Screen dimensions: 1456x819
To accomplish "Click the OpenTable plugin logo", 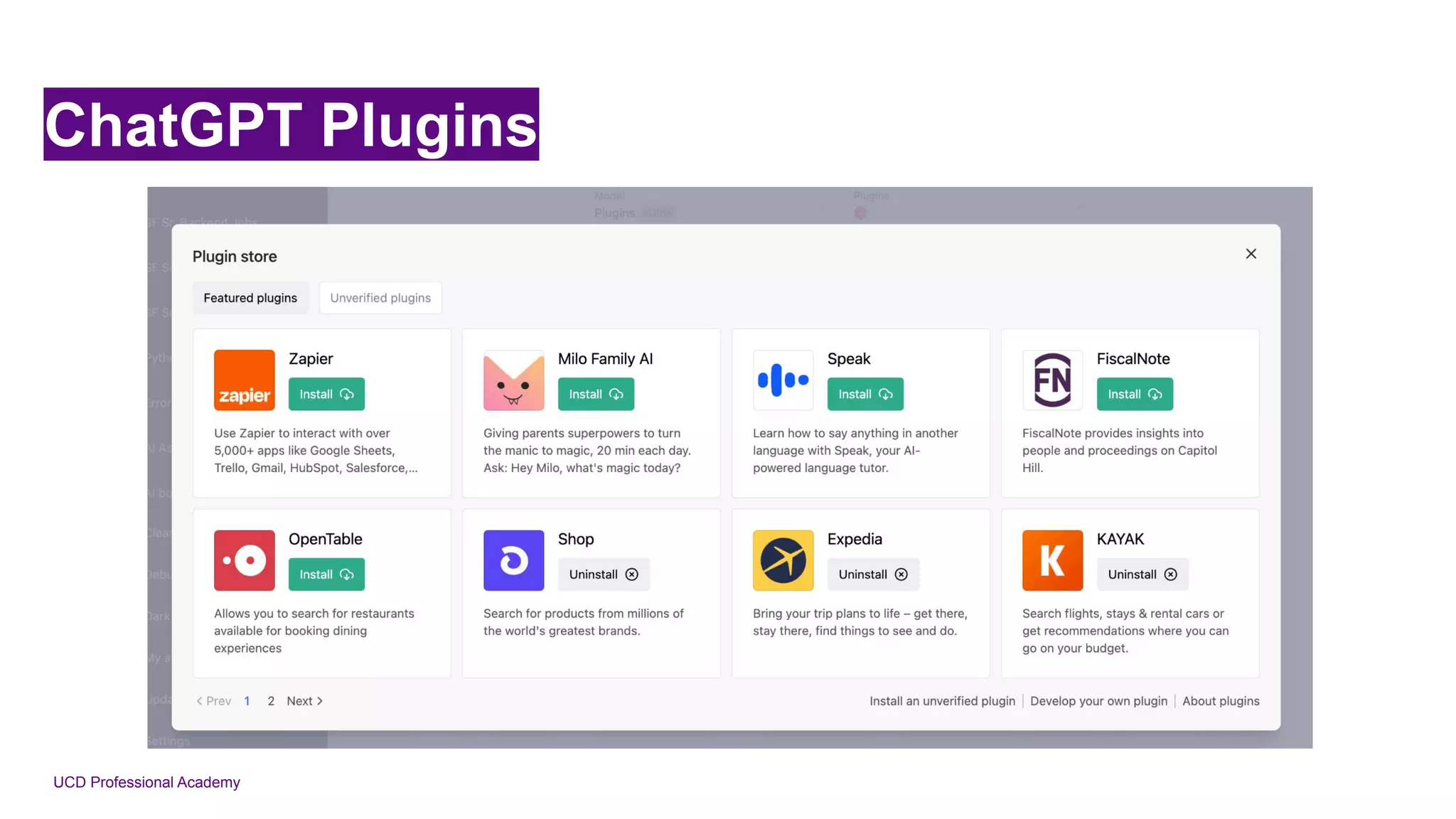I will pyautogui.click(x=244, y=560).
